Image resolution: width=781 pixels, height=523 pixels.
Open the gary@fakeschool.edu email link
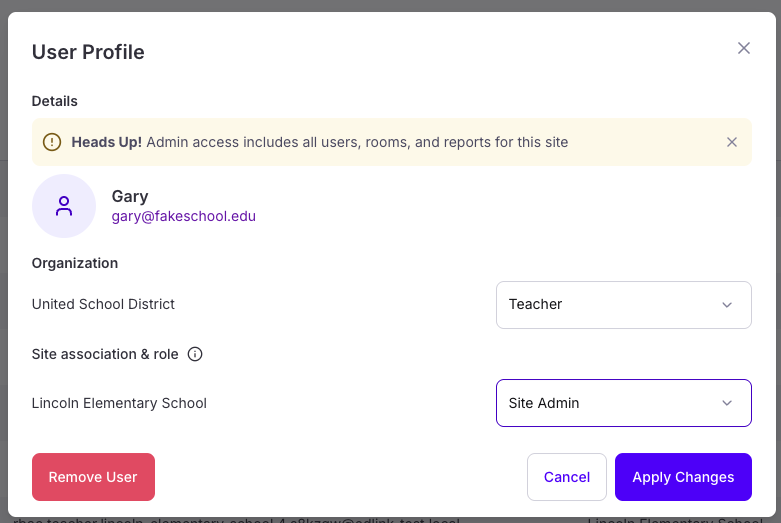point(184,216)
